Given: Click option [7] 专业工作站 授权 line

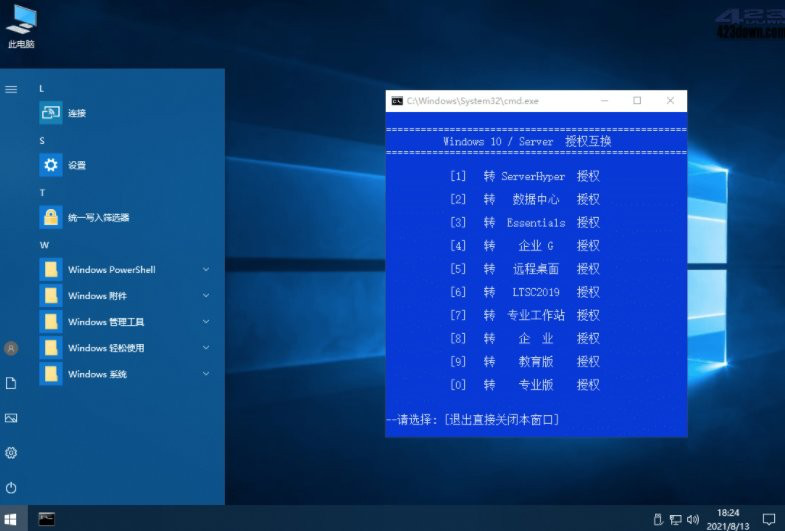Looking at the screenshot, I should (525, 315).
